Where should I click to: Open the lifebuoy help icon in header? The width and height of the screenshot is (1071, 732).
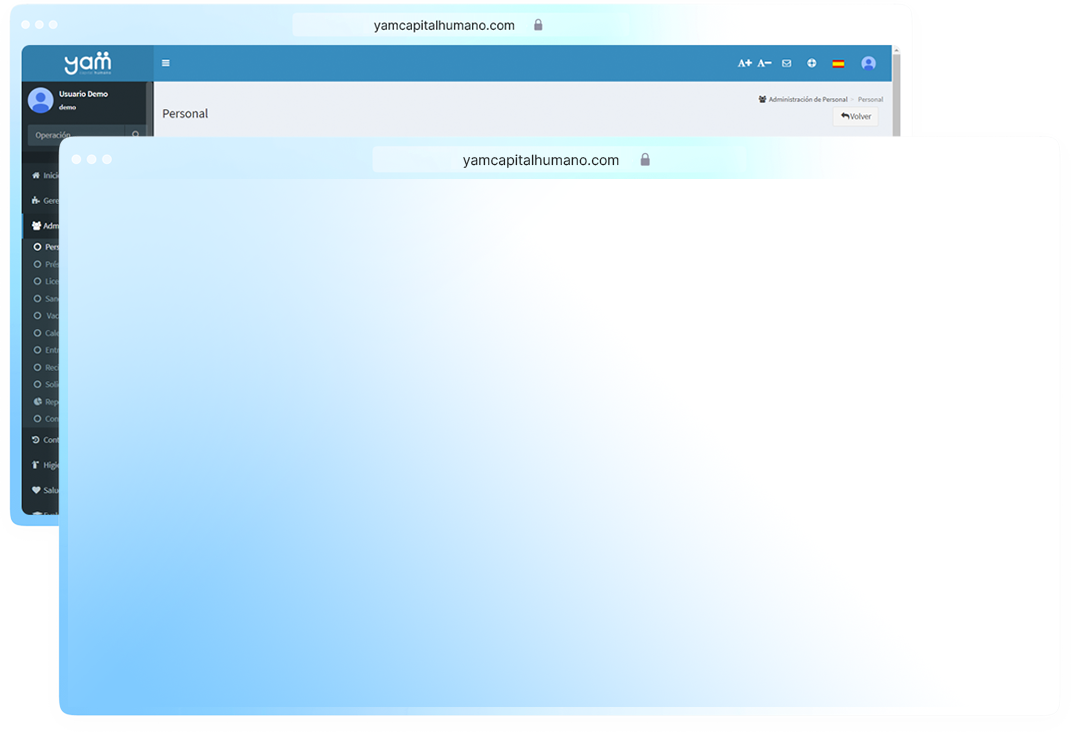coord(811,63)
